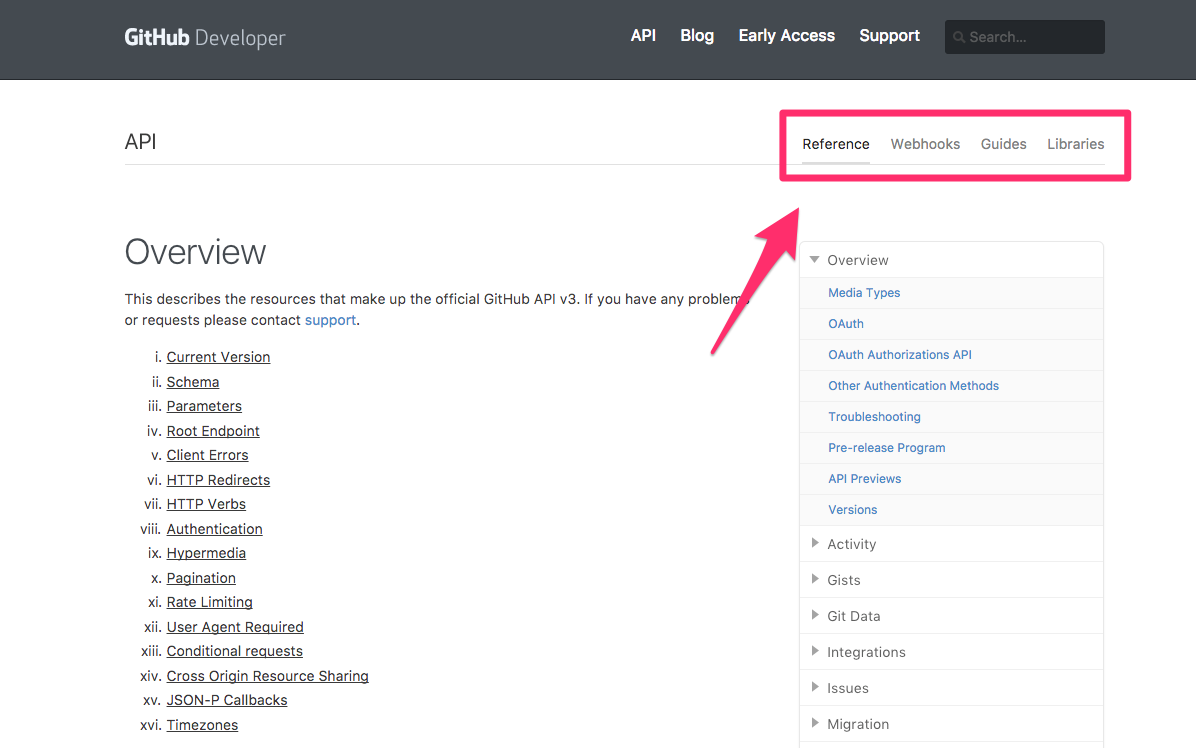Expand the Gists sidebar section
Image resolution: width=1196 pixels, height=748 pixels.
[x=951, y=579]
